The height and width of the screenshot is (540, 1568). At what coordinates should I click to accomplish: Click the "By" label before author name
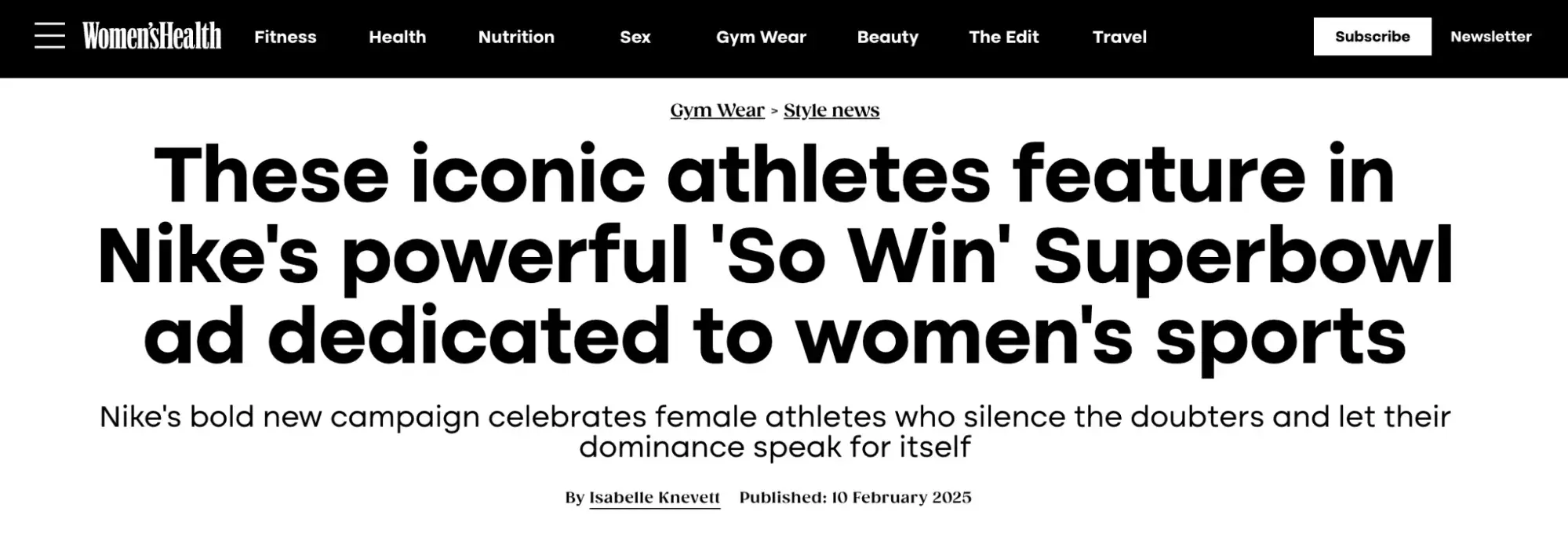click(x=574, y=498)
